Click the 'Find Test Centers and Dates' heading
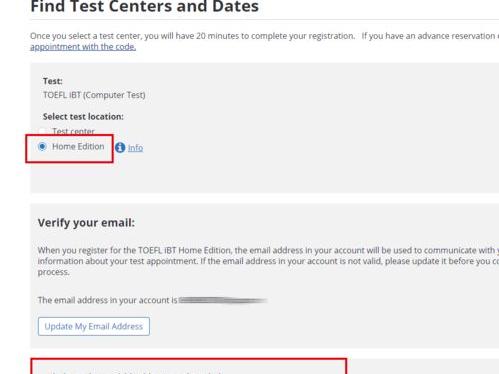Screen dimensions: 499x374 pyautogui.click(x=144, y=7)
